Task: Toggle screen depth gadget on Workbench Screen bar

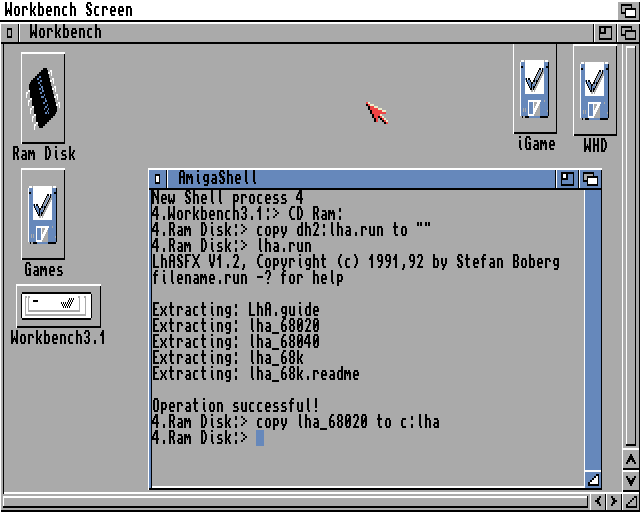Action: pyautogui.click(x=628, y=10)
